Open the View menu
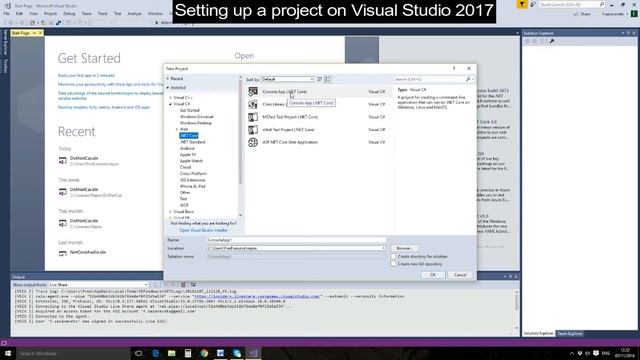640x360 pixels. coord(33,13)
